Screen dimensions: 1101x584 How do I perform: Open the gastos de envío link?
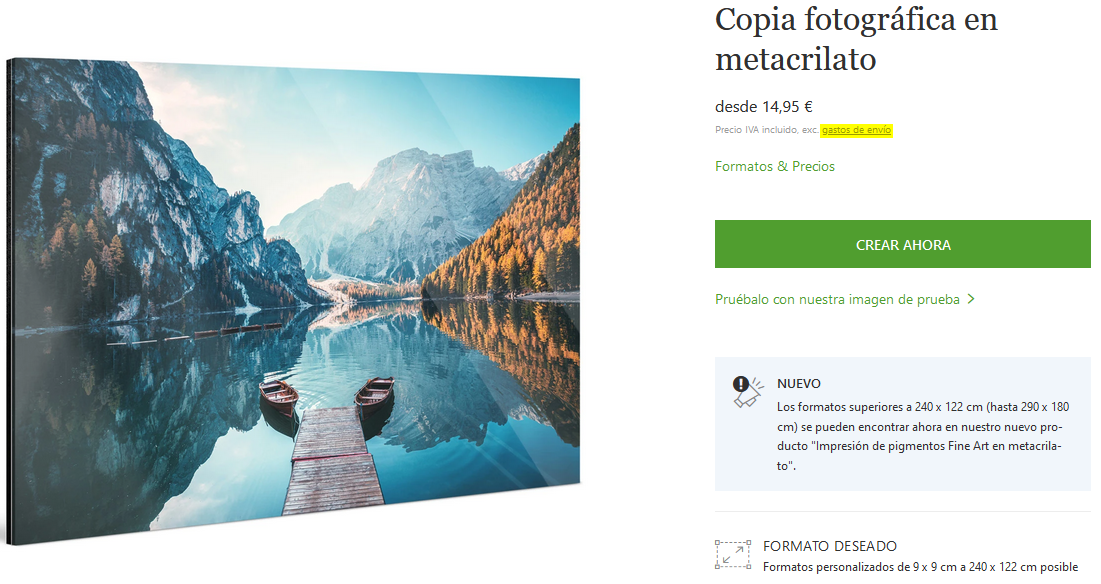point(856,130)
